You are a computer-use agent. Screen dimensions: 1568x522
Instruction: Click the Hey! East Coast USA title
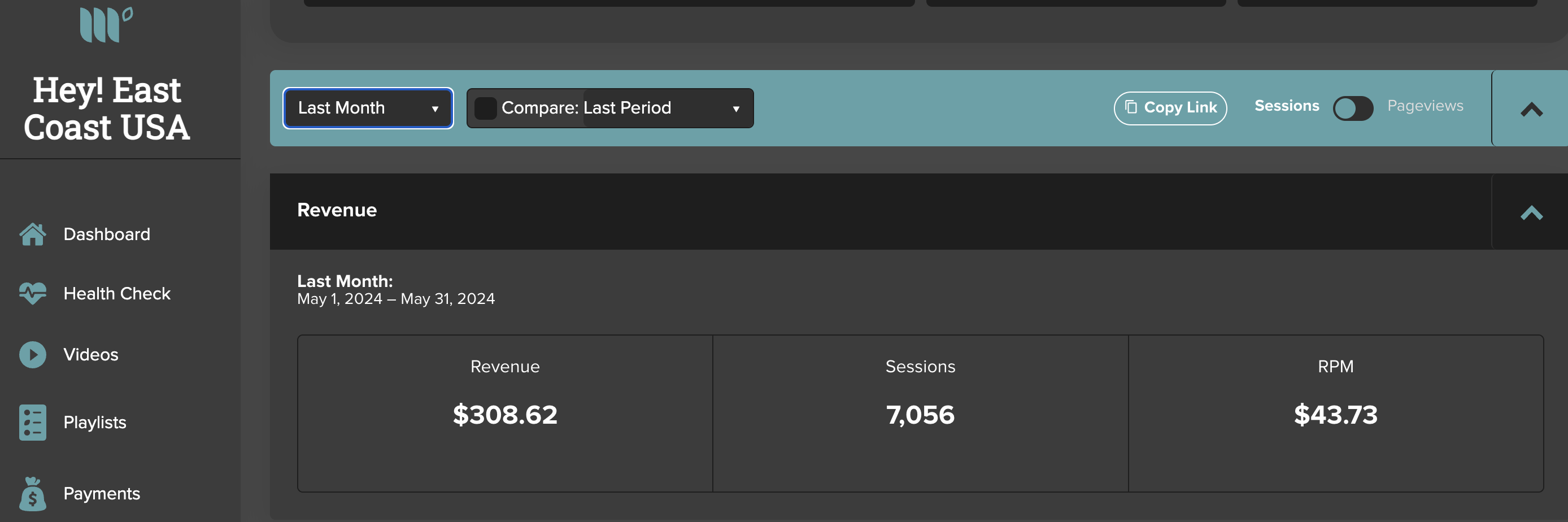107,108
